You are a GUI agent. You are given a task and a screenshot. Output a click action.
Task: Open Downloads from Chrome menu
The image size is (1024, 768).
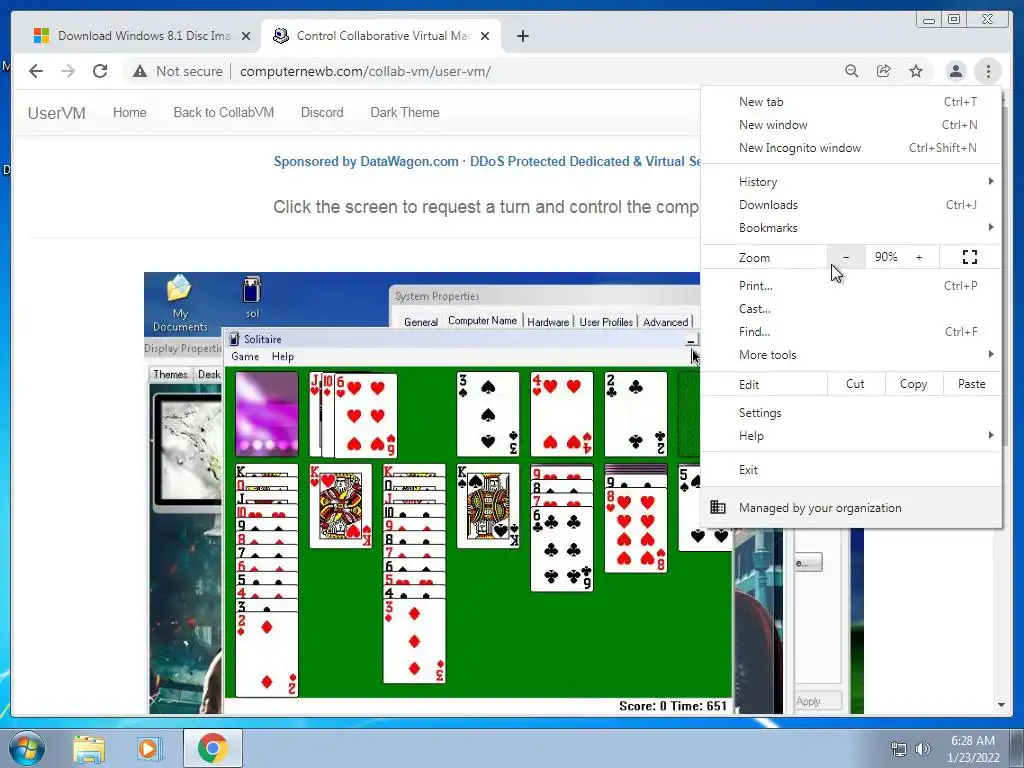851,205
